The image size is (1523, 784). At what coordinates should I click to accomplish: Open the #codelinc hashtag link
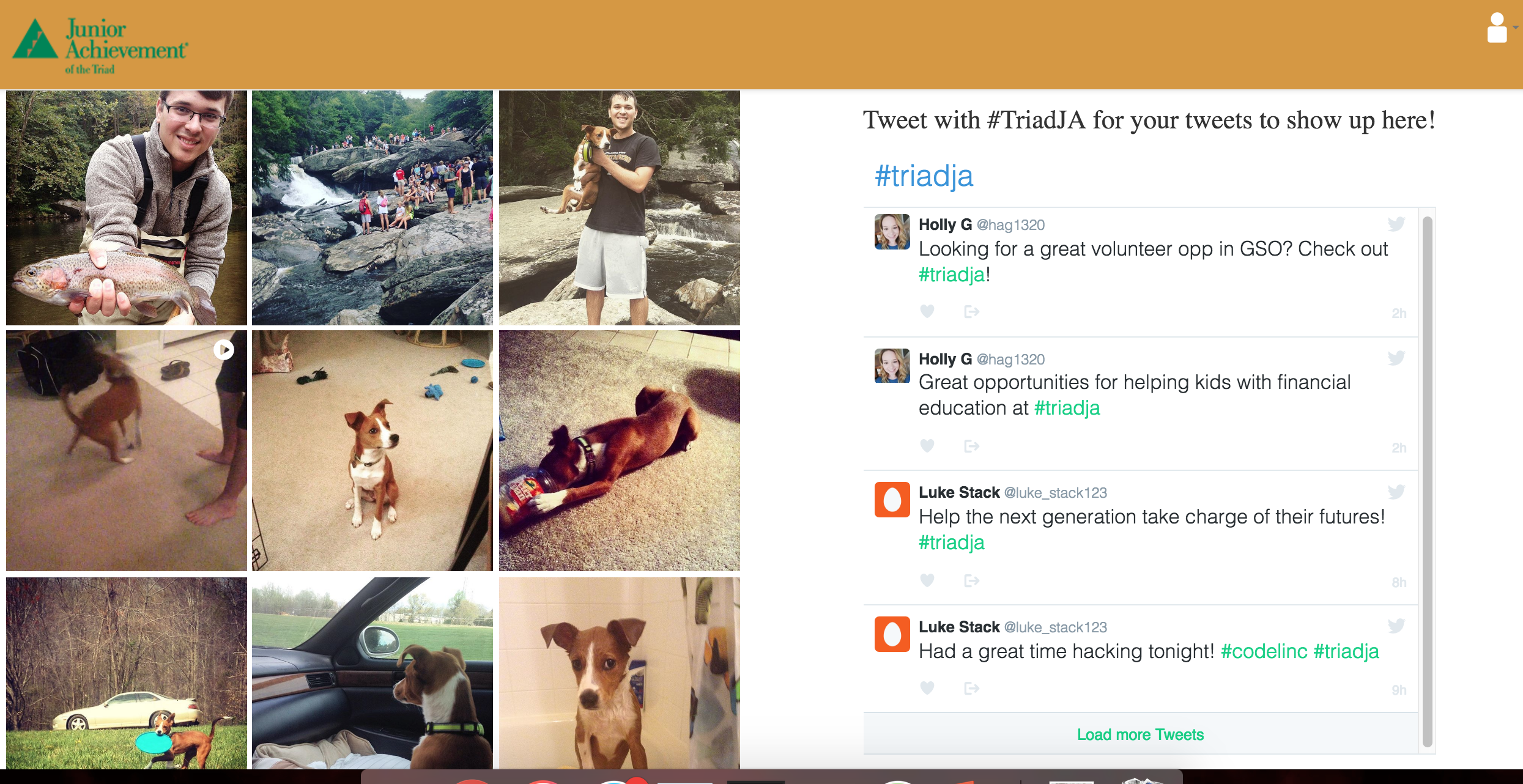(x=1264, y=651)
